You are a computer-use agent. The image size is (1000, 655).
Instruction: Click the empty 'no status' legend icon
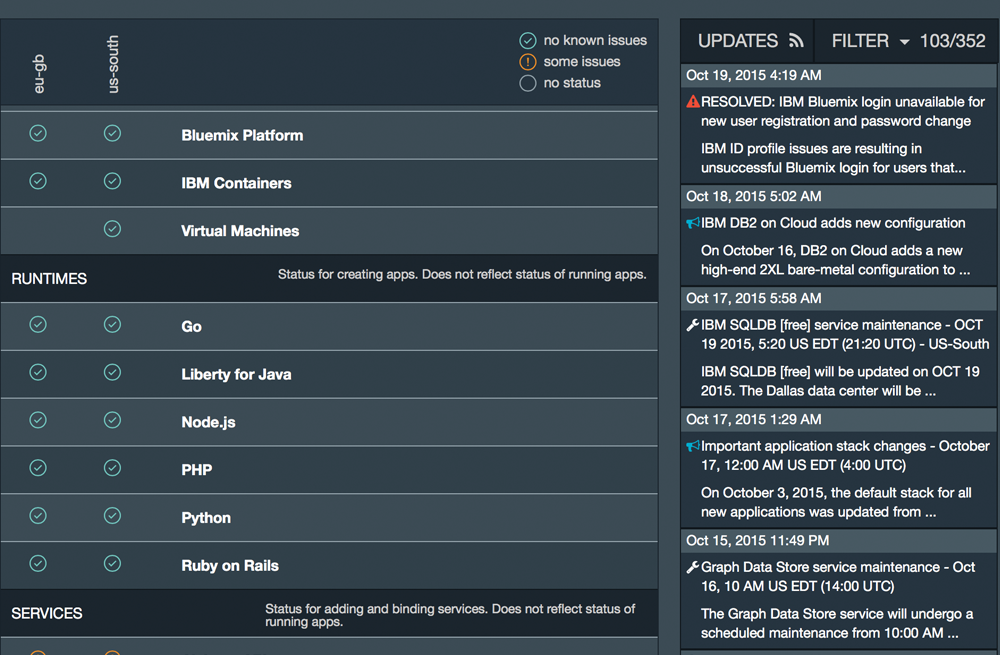tap(528, 83)
